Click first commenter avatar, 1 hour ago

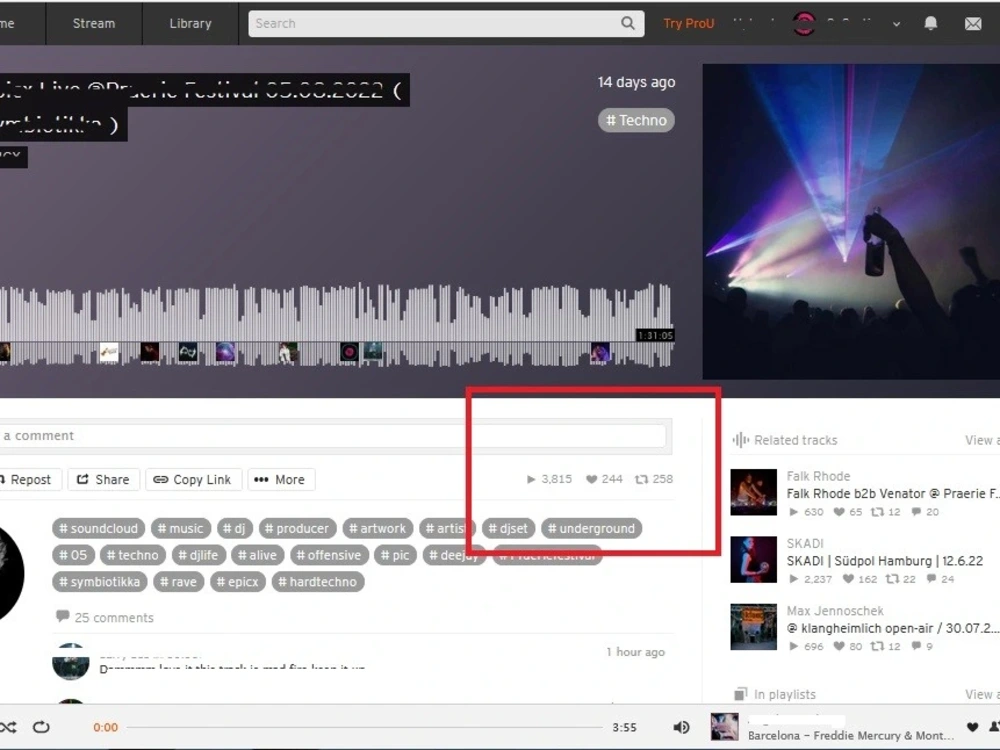[x=71, y=662]
